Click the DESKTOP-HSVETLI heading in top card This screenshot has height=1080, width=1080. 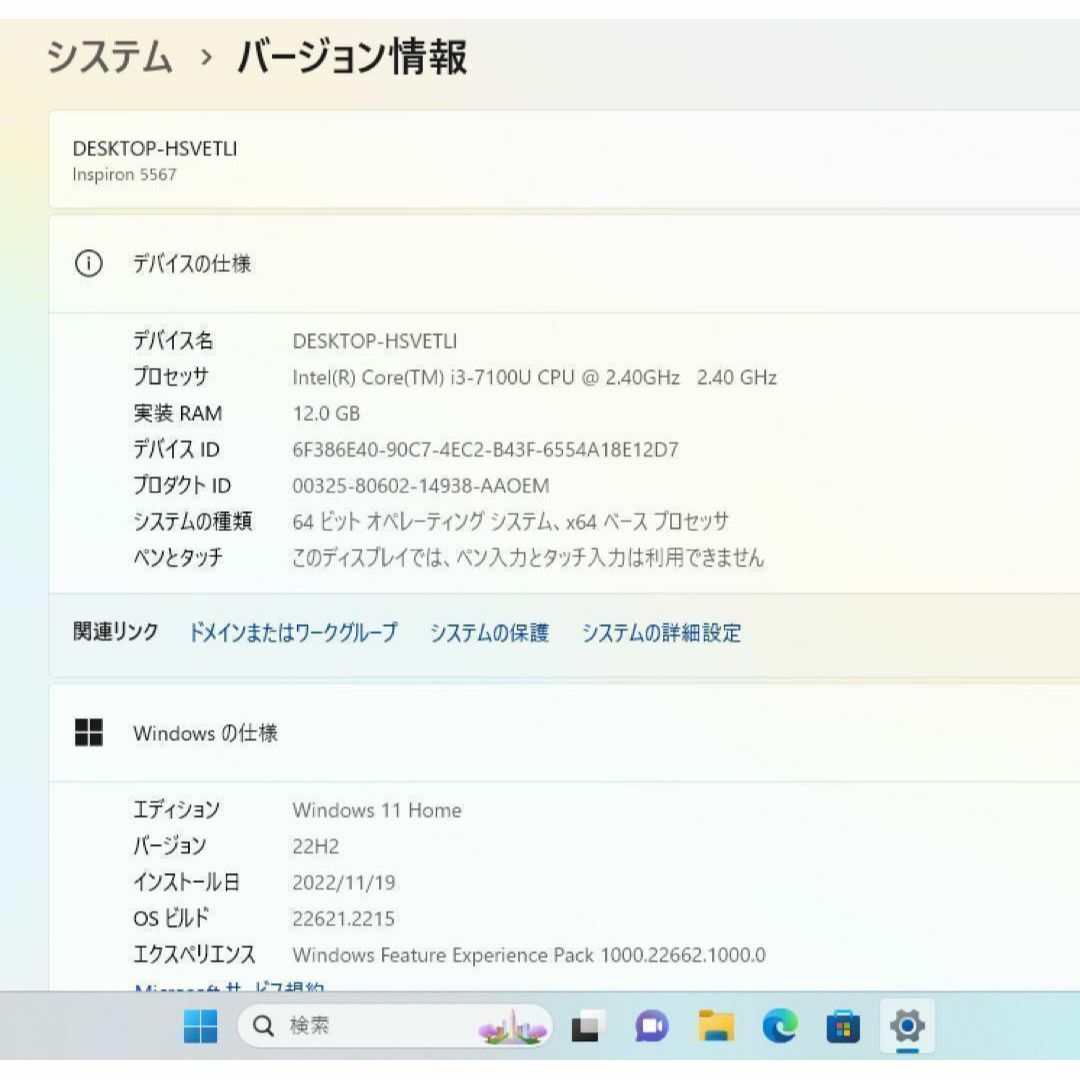[155, 149]
